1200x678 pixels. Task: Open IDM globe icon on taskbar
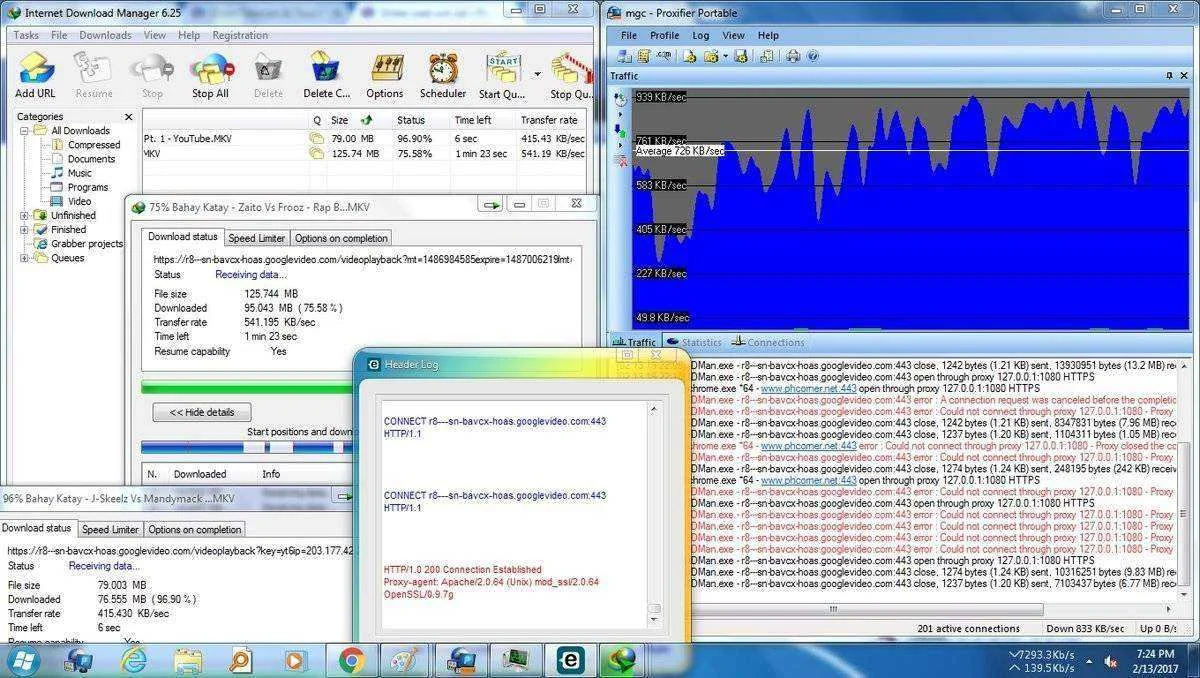[x=621, y=660]
